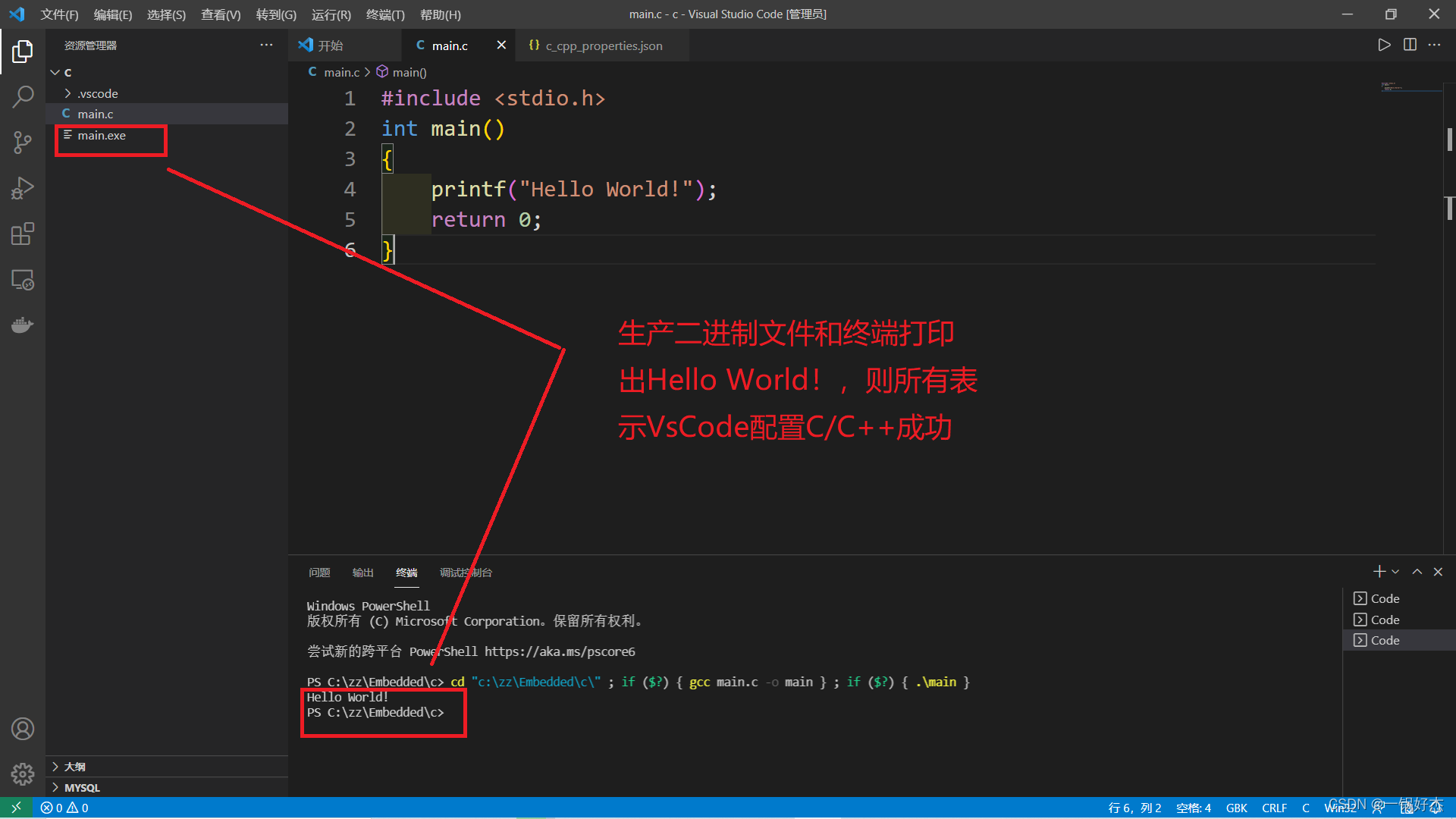Switch to c_cpp_properties.json tab
Screen dimensions: 1456x819
point(601,45)
